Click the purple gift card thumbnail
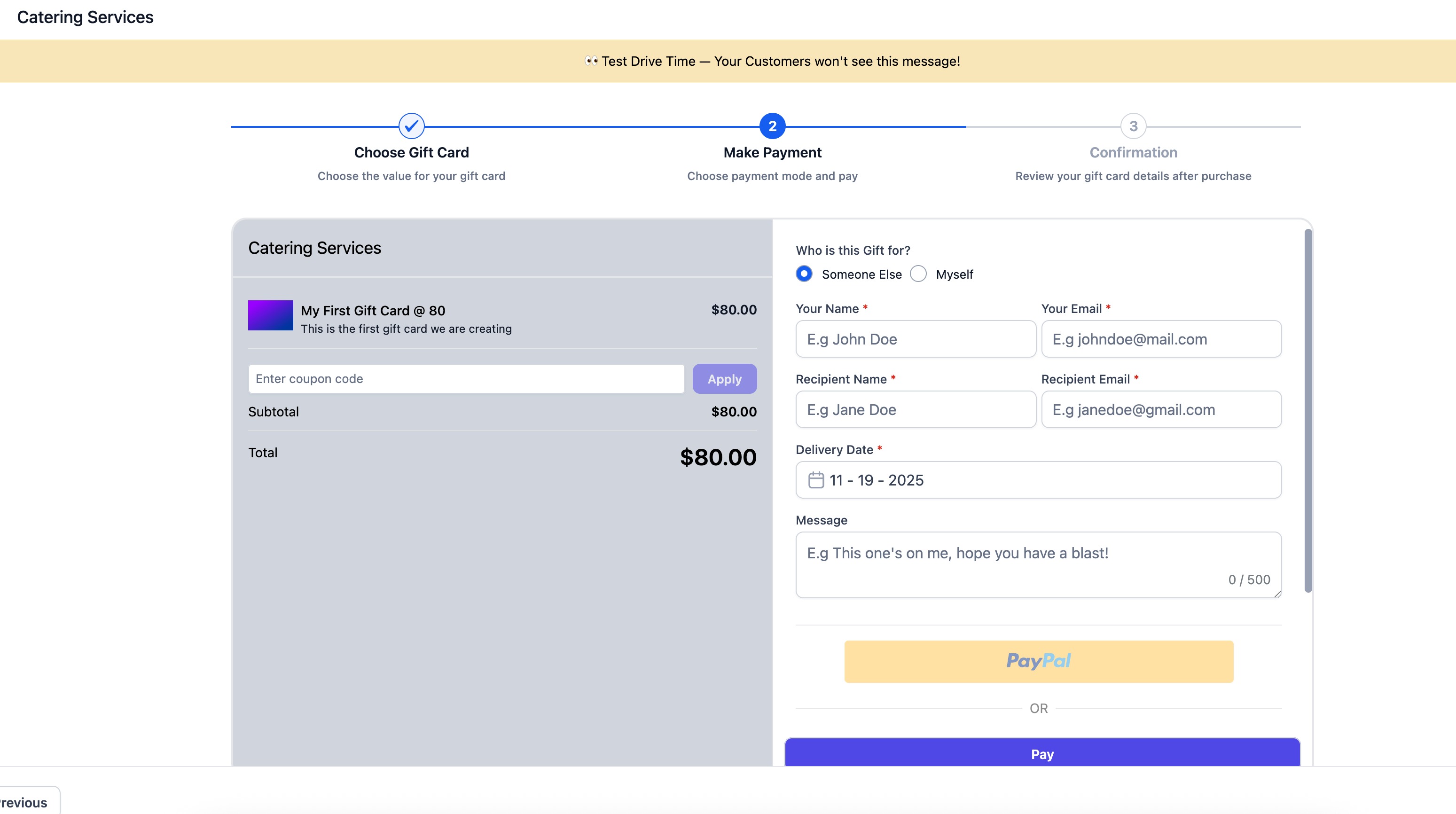 270,315
